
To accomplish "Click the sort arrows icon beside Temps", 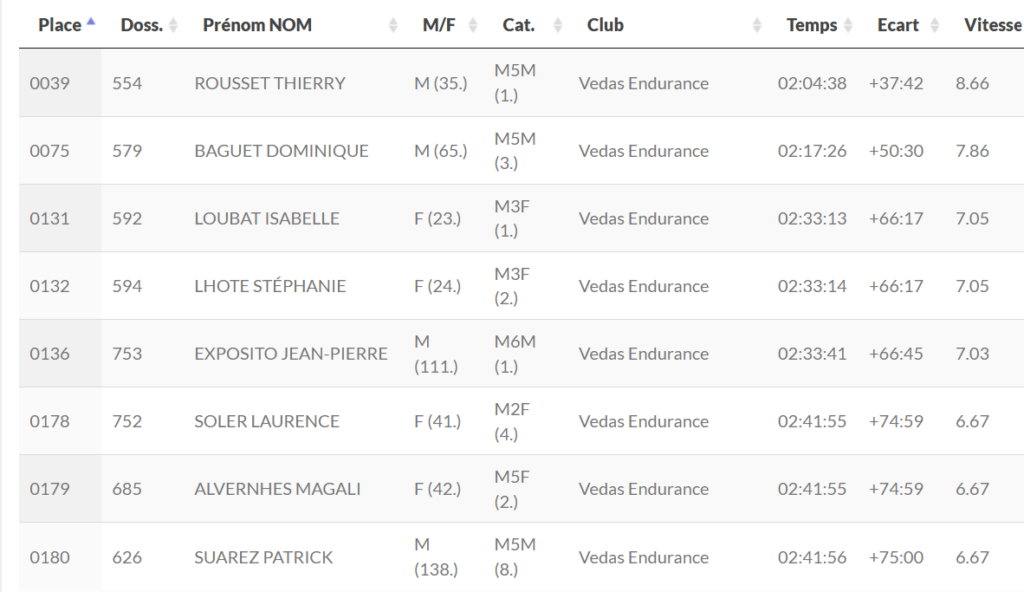I will (x=848, y=25).
